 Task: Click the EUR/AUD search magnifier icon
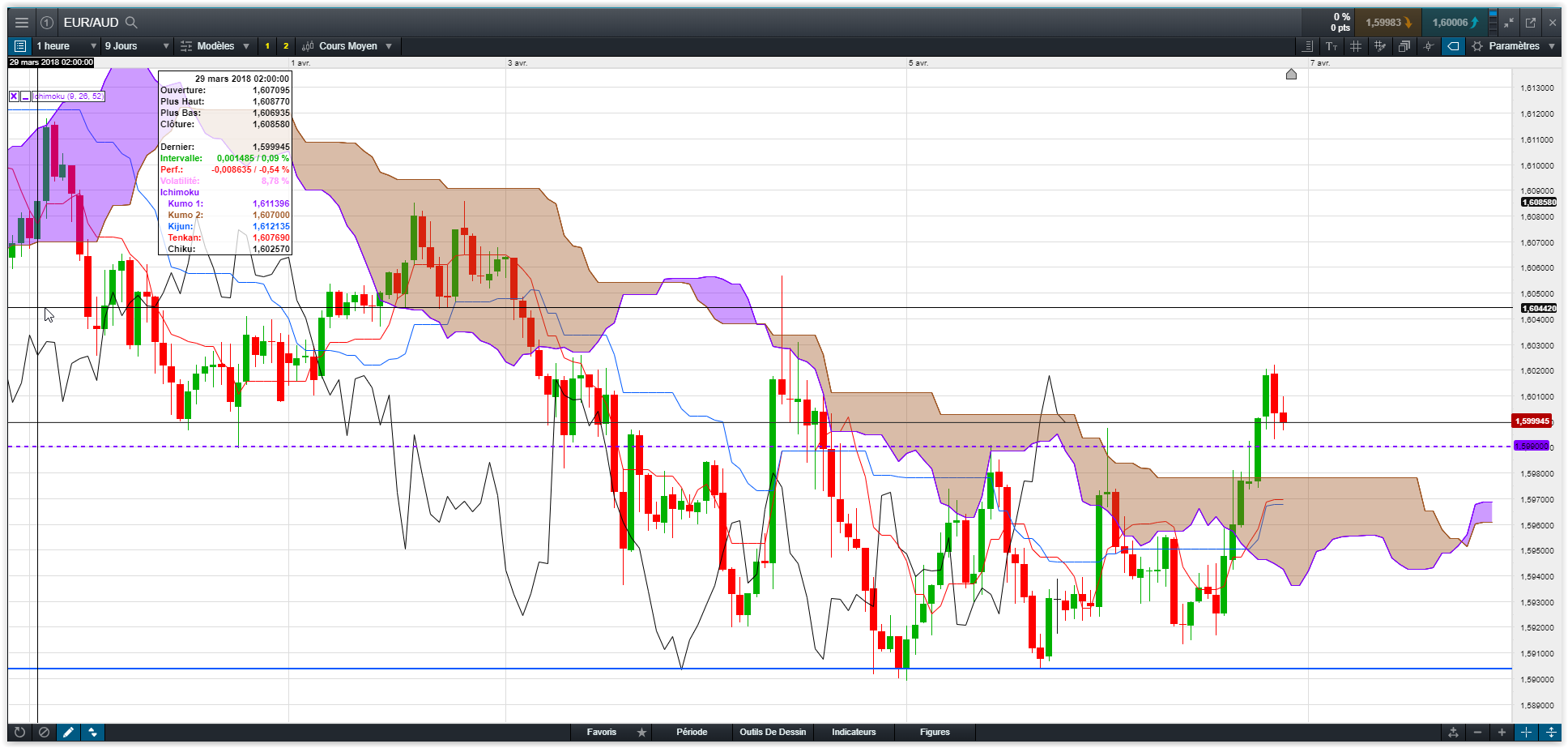coord(131,23)
